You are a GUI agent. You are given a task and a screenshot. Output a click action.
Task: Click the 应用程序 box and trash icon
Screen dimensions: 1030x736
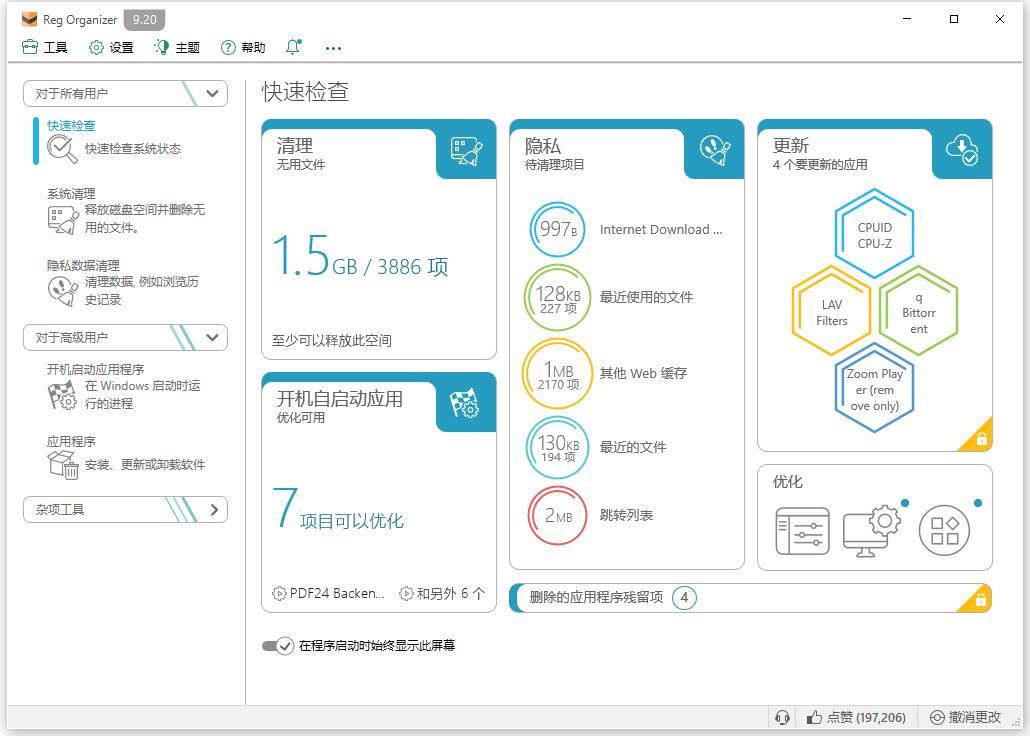click(x=63, y=465)
